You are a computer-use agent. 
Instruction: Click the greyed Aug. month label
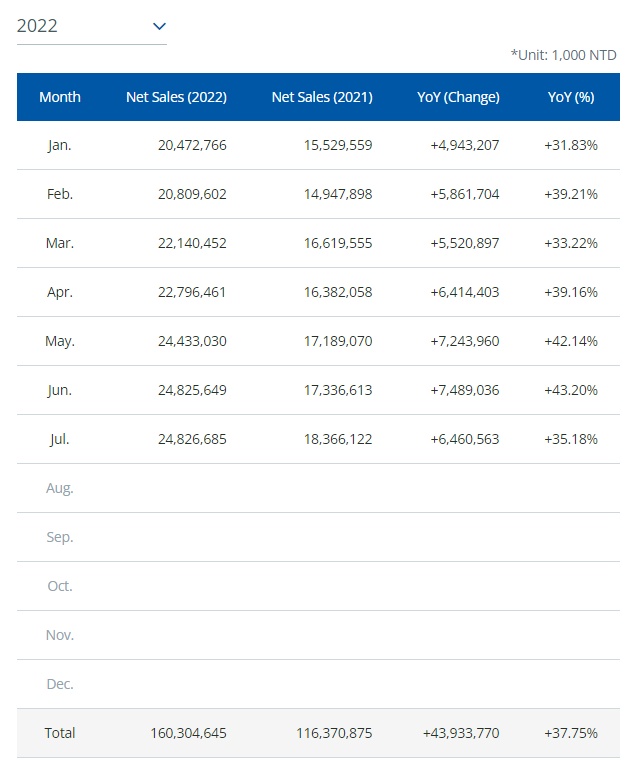(60, 488)
